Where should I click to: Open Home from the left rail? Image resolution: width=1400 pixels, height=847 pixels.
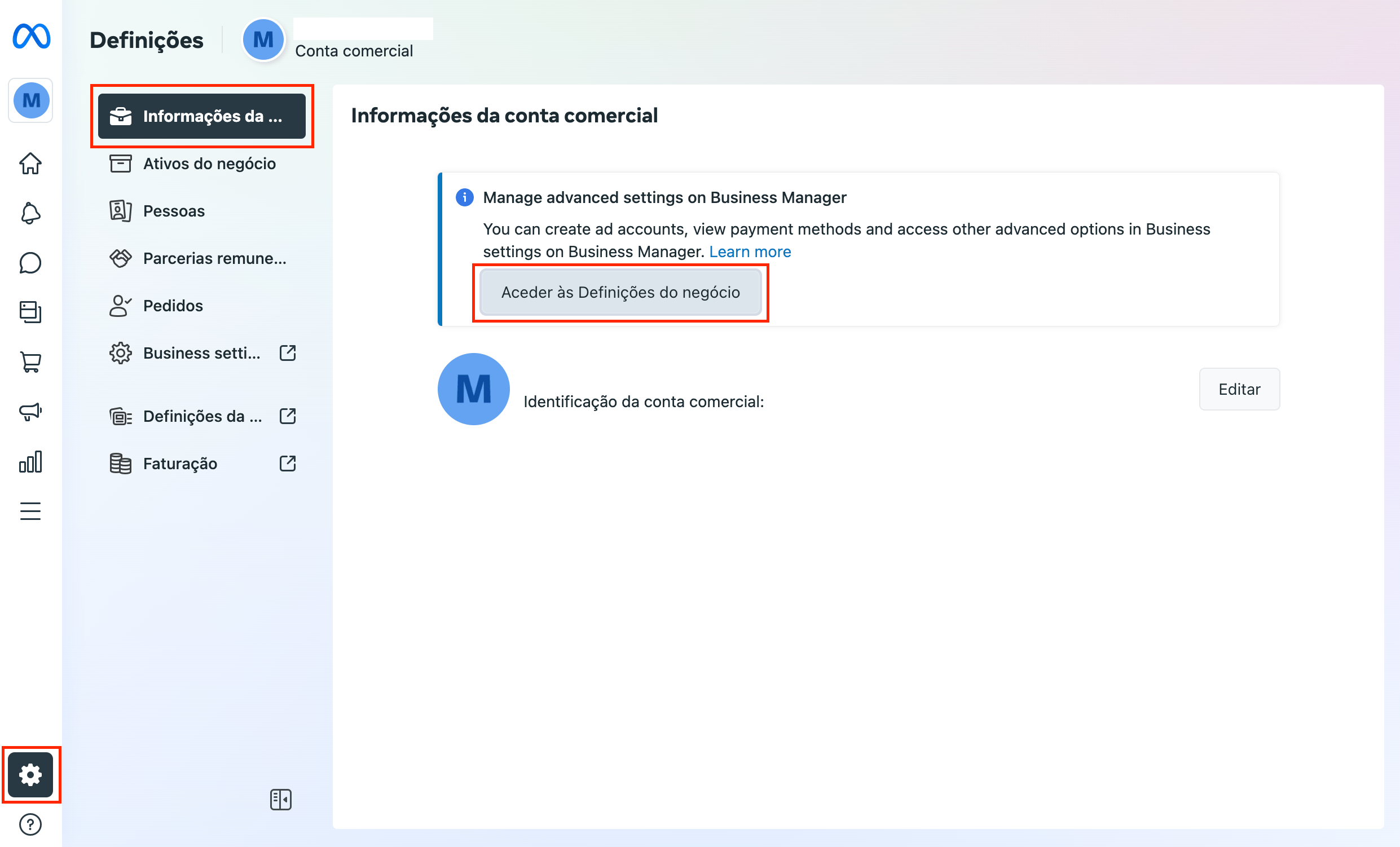point(30,164)
